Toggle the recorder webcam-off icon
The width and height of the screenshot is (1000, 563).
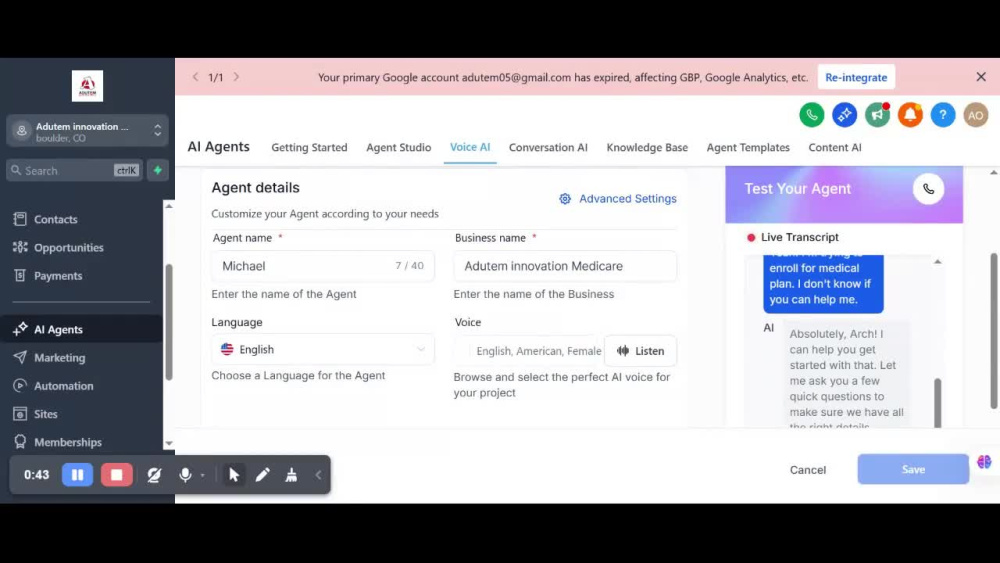pyautogui.click(x=154, y=474)
